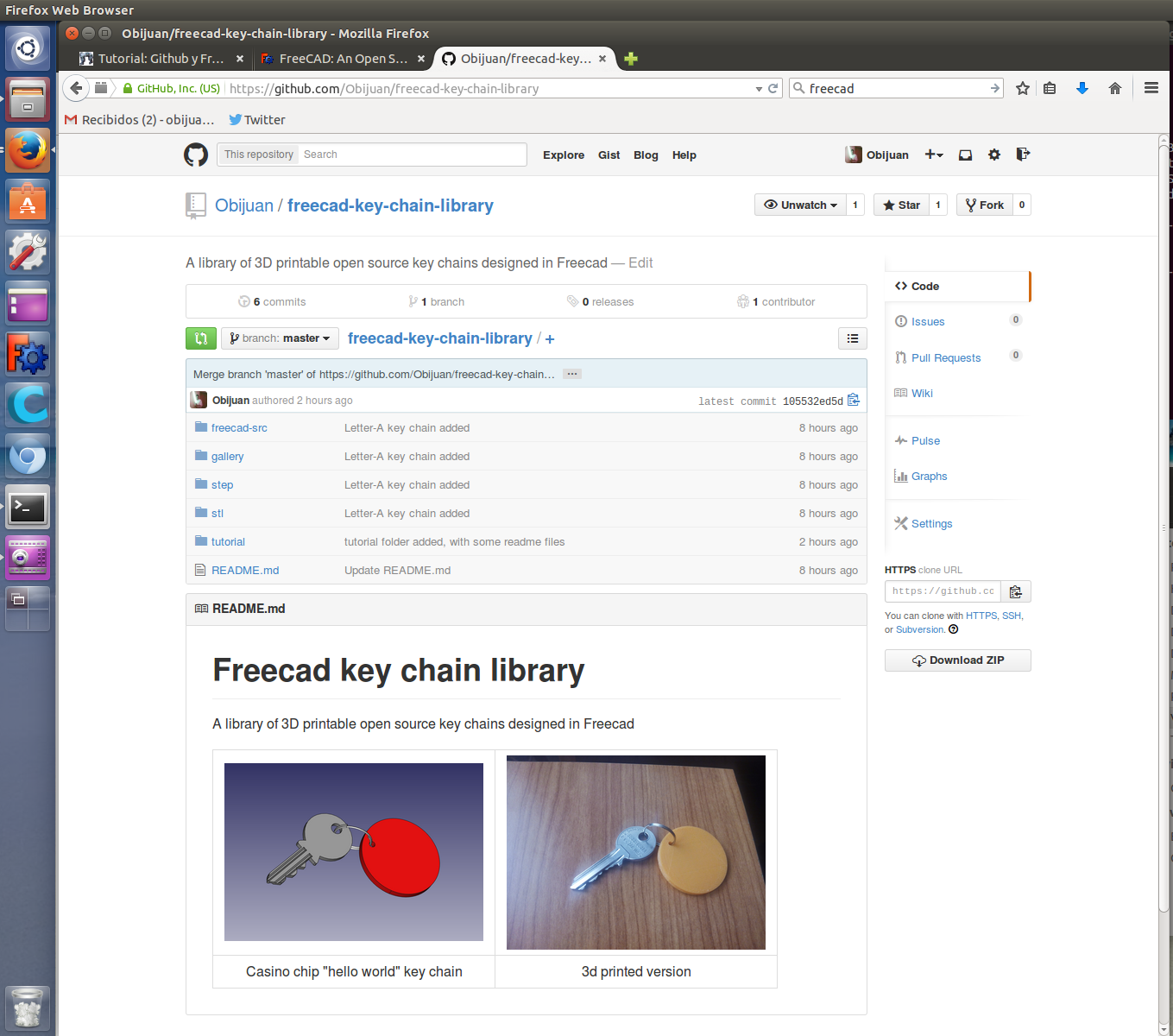Open the notifications inbox icon
1173x1036 pixels.
tap(965, 155)
